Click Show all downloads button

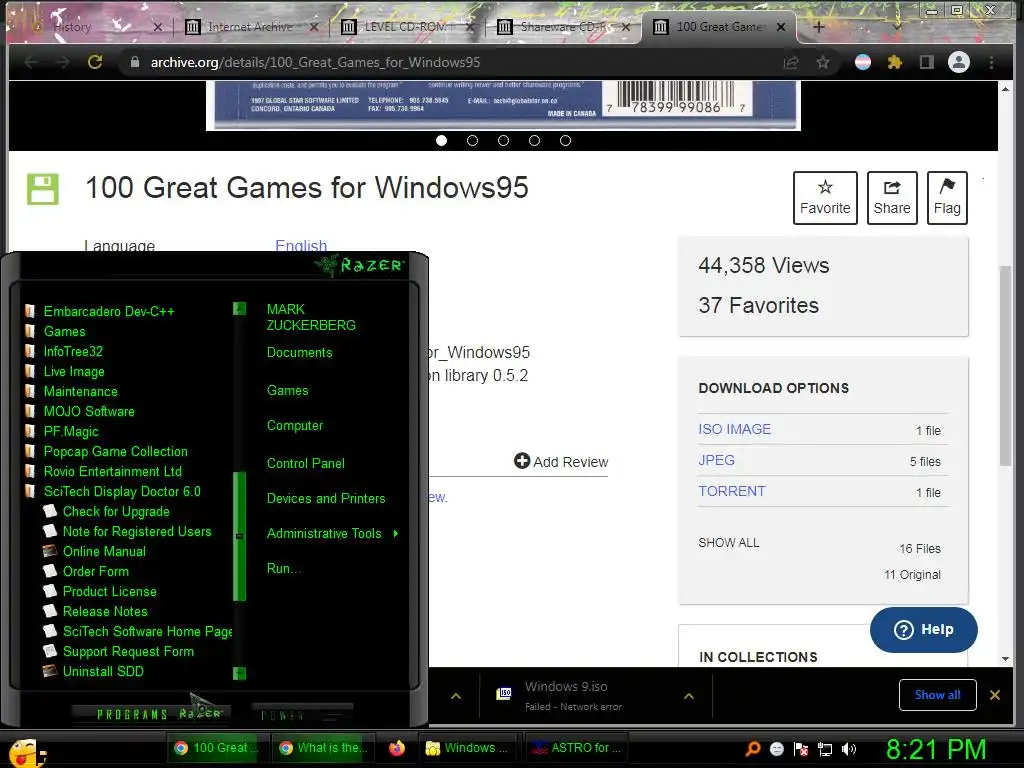[937, 695]
